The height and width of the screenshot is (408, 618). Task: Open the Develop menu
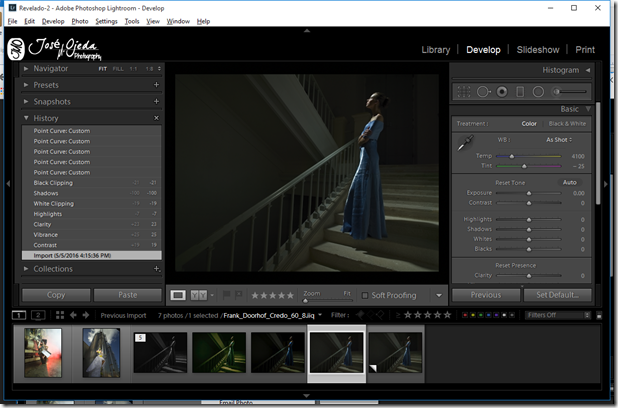53,21
